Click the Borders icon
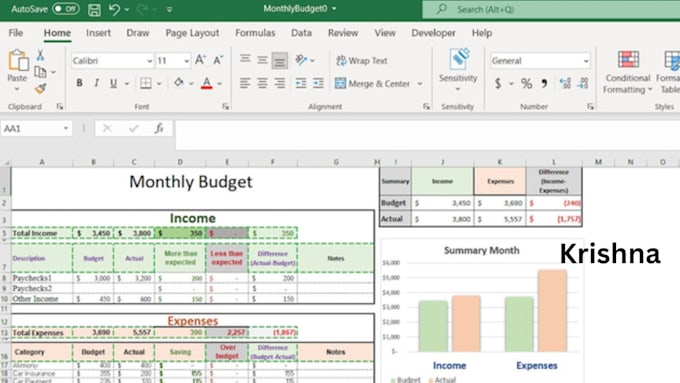Screen dimensions: 680x383 [x=146, y=83]
